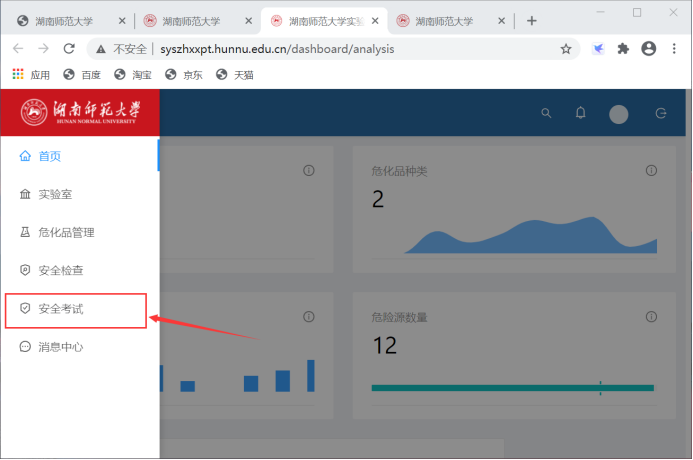Click the logout icon in header
This screenshot has height=460, width=693.
[x=660, y=114]
